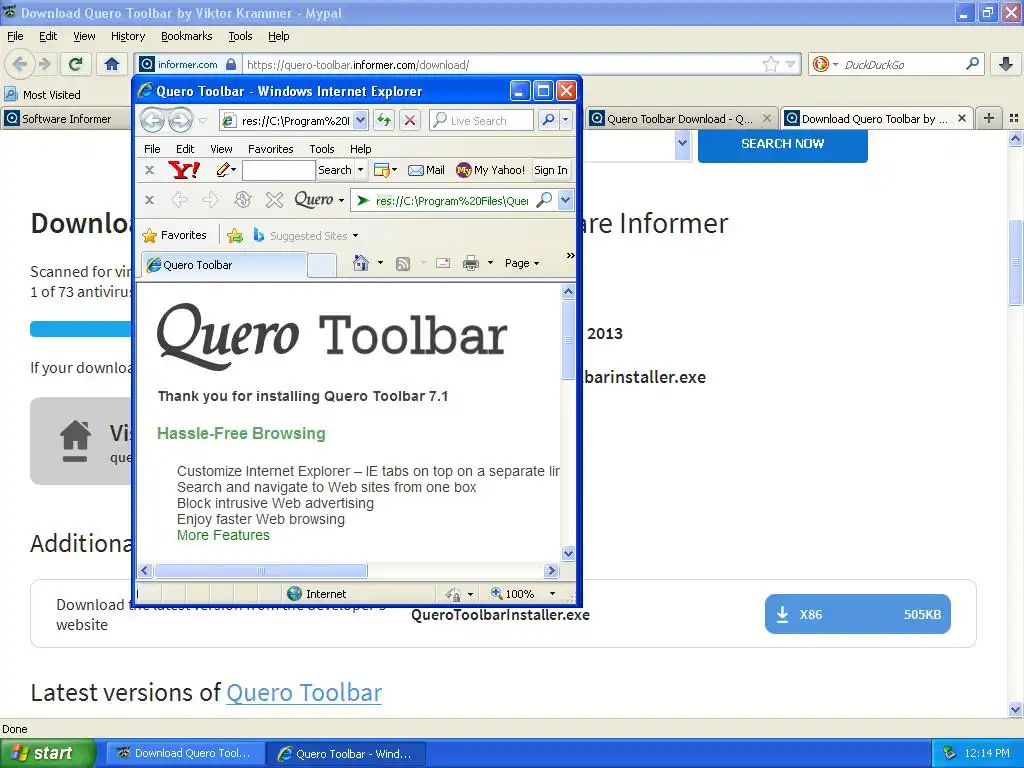Click Mypal home button

(112, 64)
